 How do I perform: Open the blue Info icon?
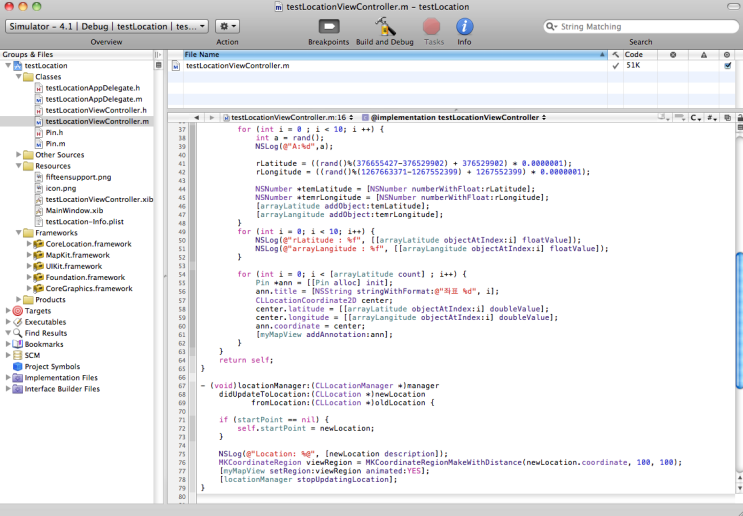click(464, 27)
